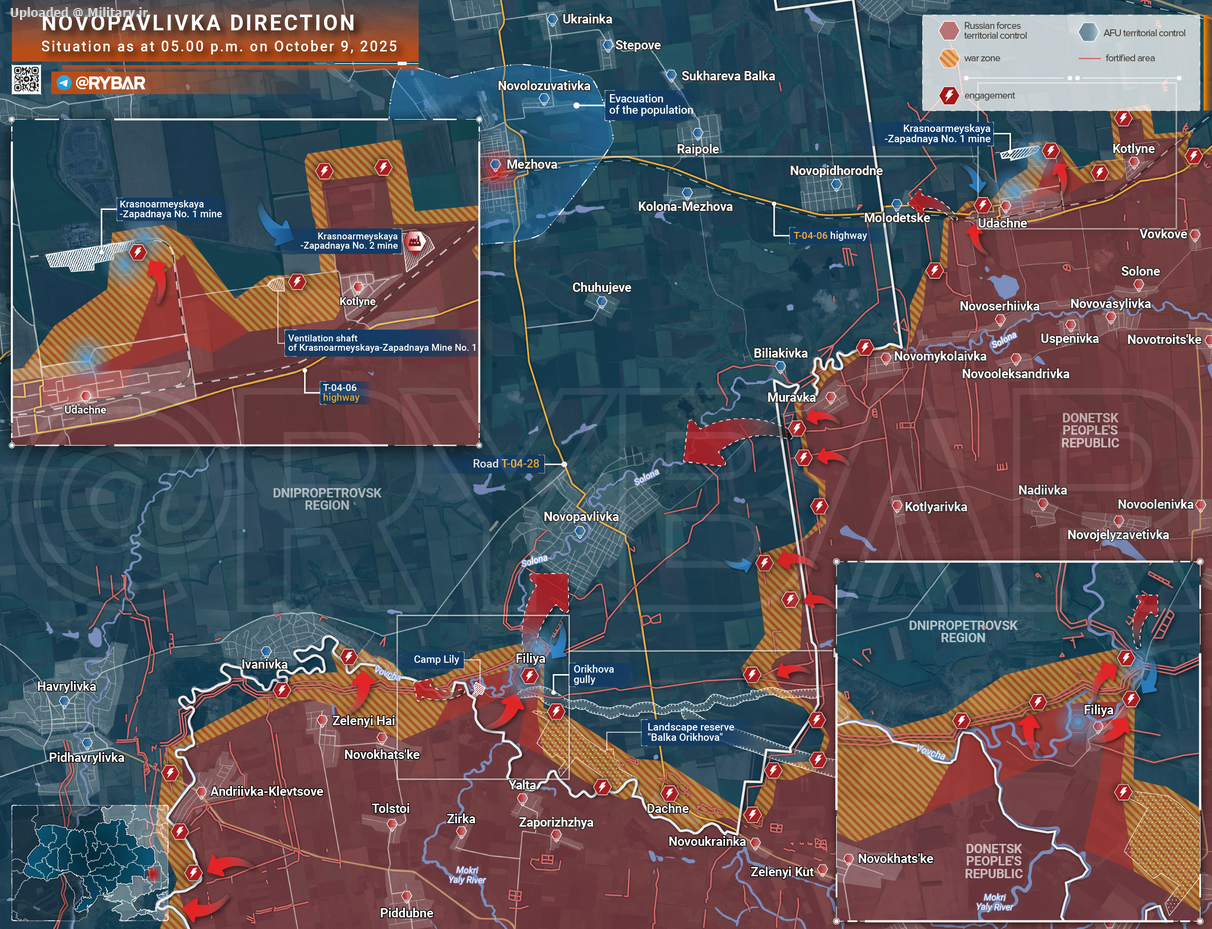
Task: Select the Biliakivka town marker
Action: (780, 368)
